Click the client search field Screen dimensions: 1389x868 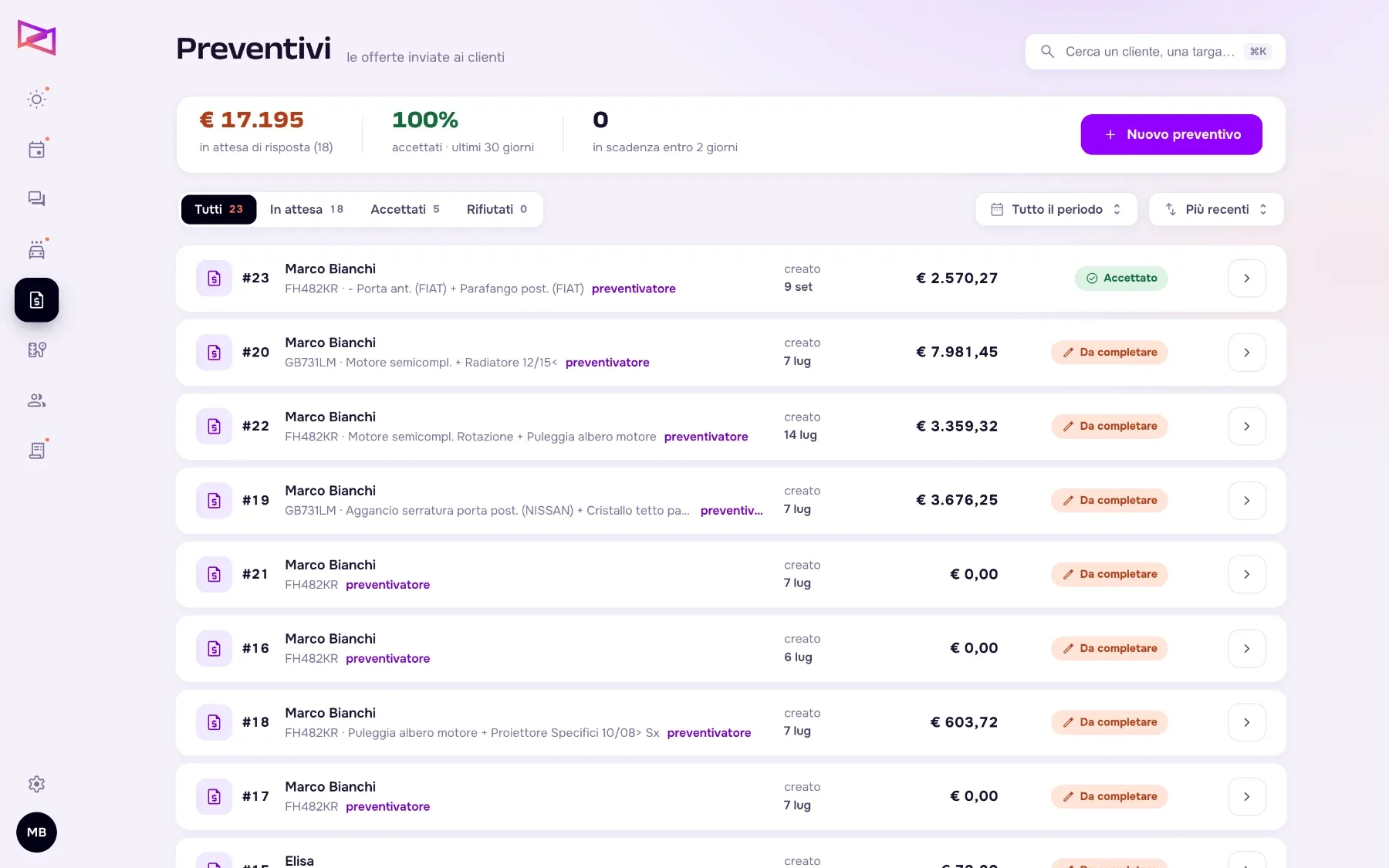click(x=1155, y=52)
